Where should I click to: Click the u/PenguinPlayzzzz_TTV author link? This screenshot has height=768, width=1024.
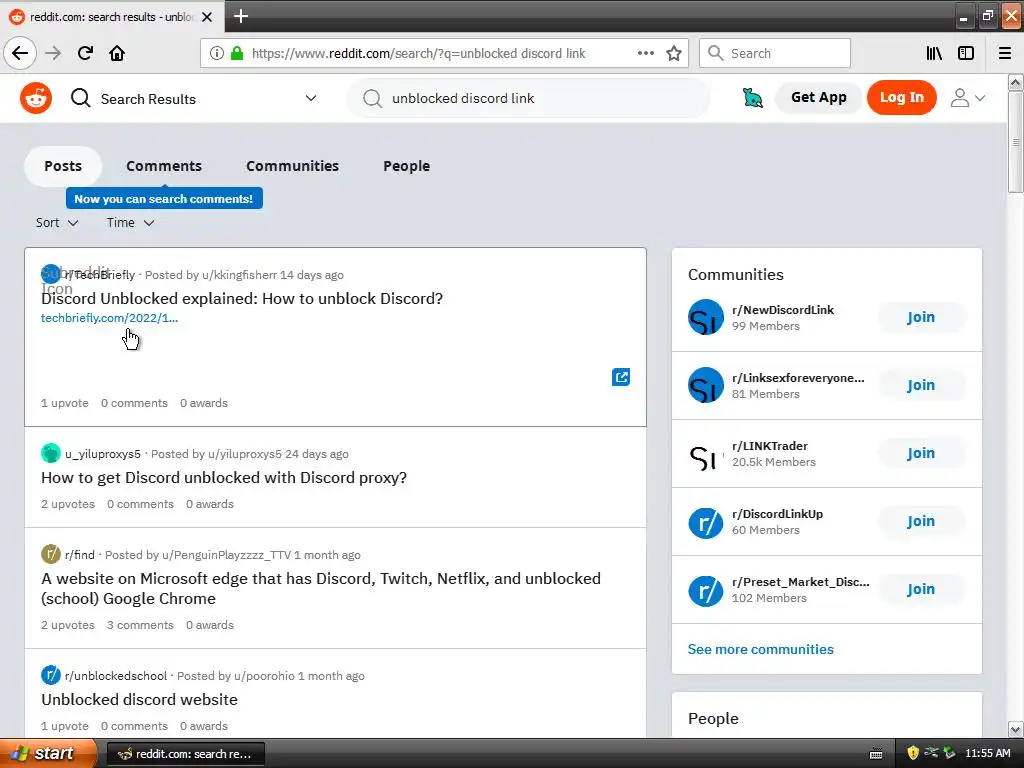226,554
